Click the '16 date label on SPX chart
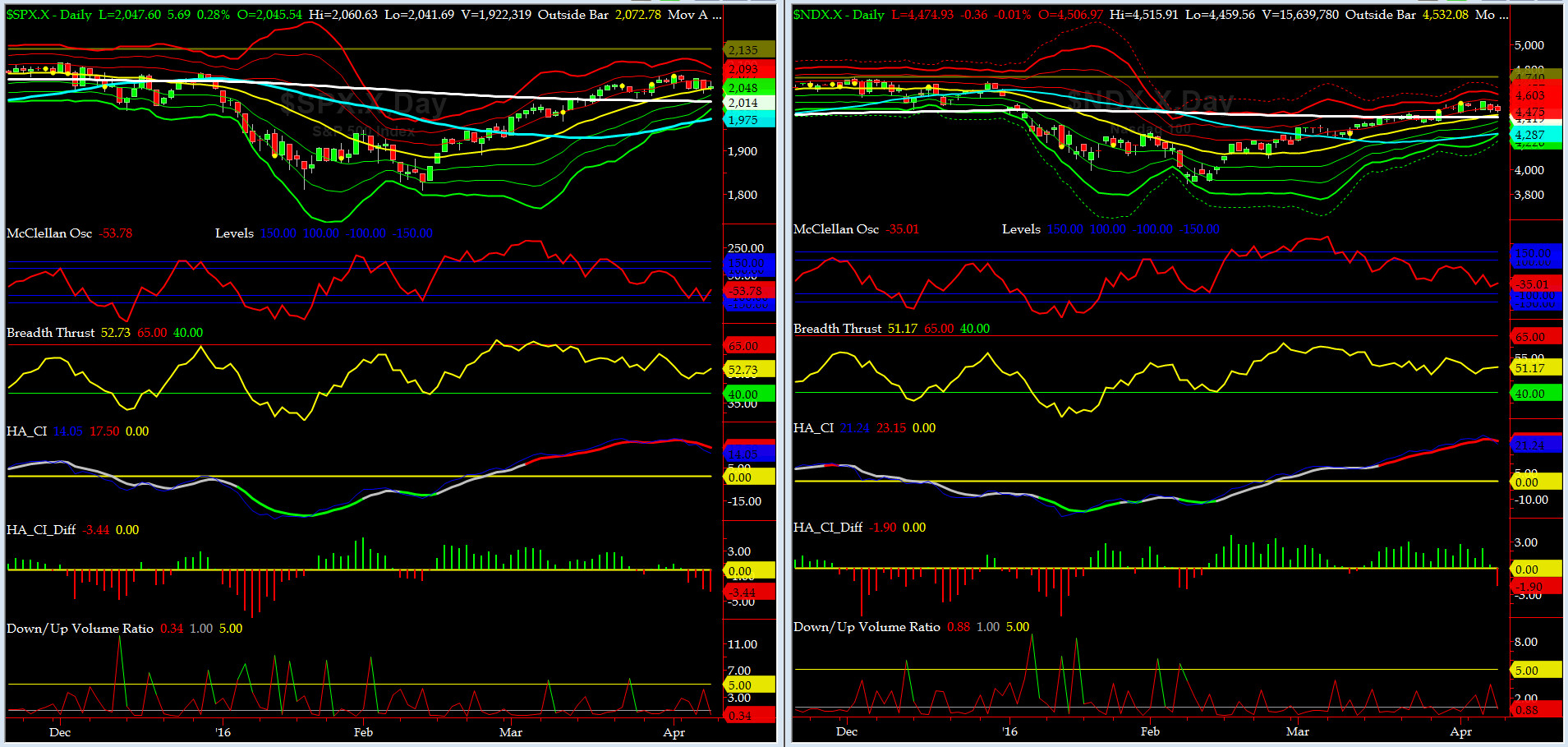The image size is (1568, 747). click(x=223, y=732)
